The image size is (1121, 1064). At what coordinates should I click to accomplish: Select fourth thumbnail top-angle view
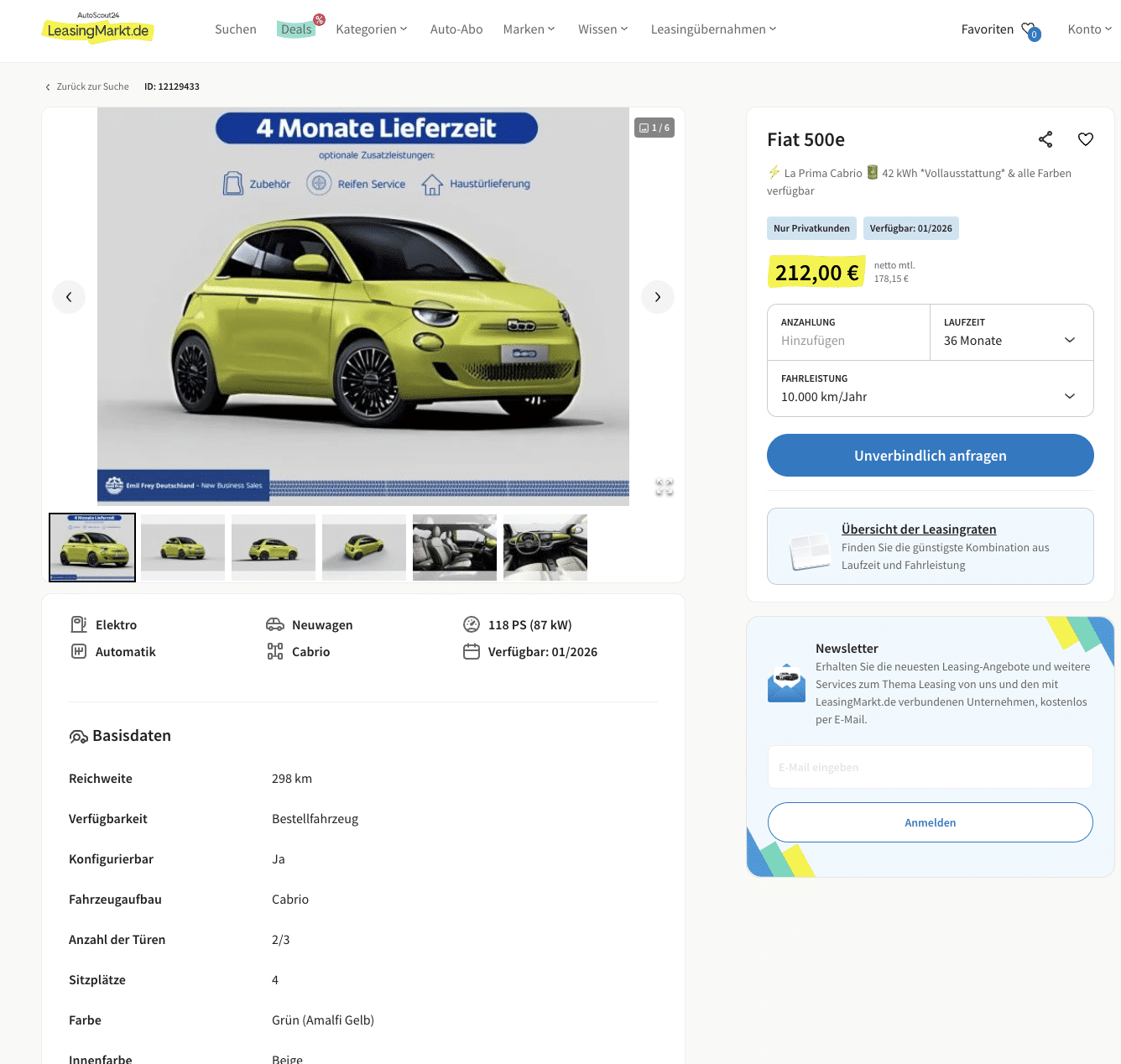pos(364,547)
